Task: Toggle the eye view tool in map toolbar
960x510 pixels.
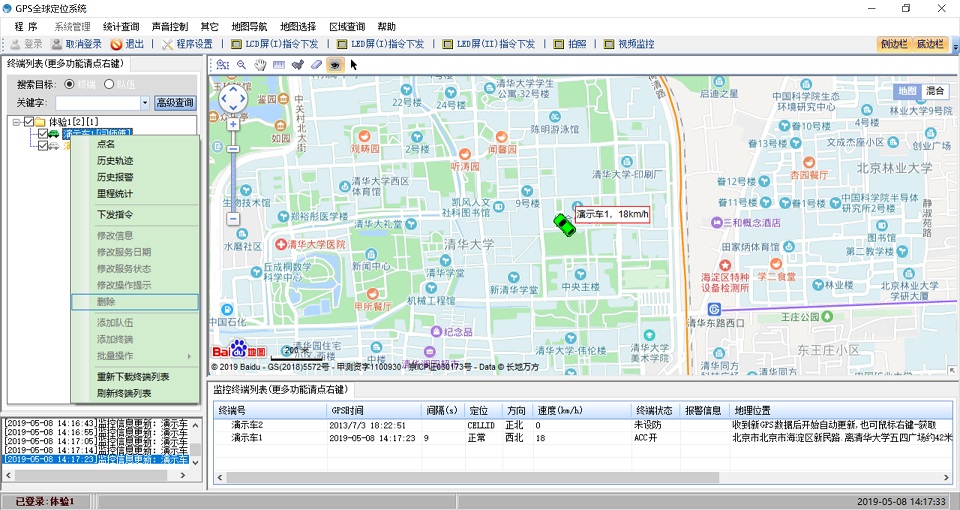Action: coord(334,65)
